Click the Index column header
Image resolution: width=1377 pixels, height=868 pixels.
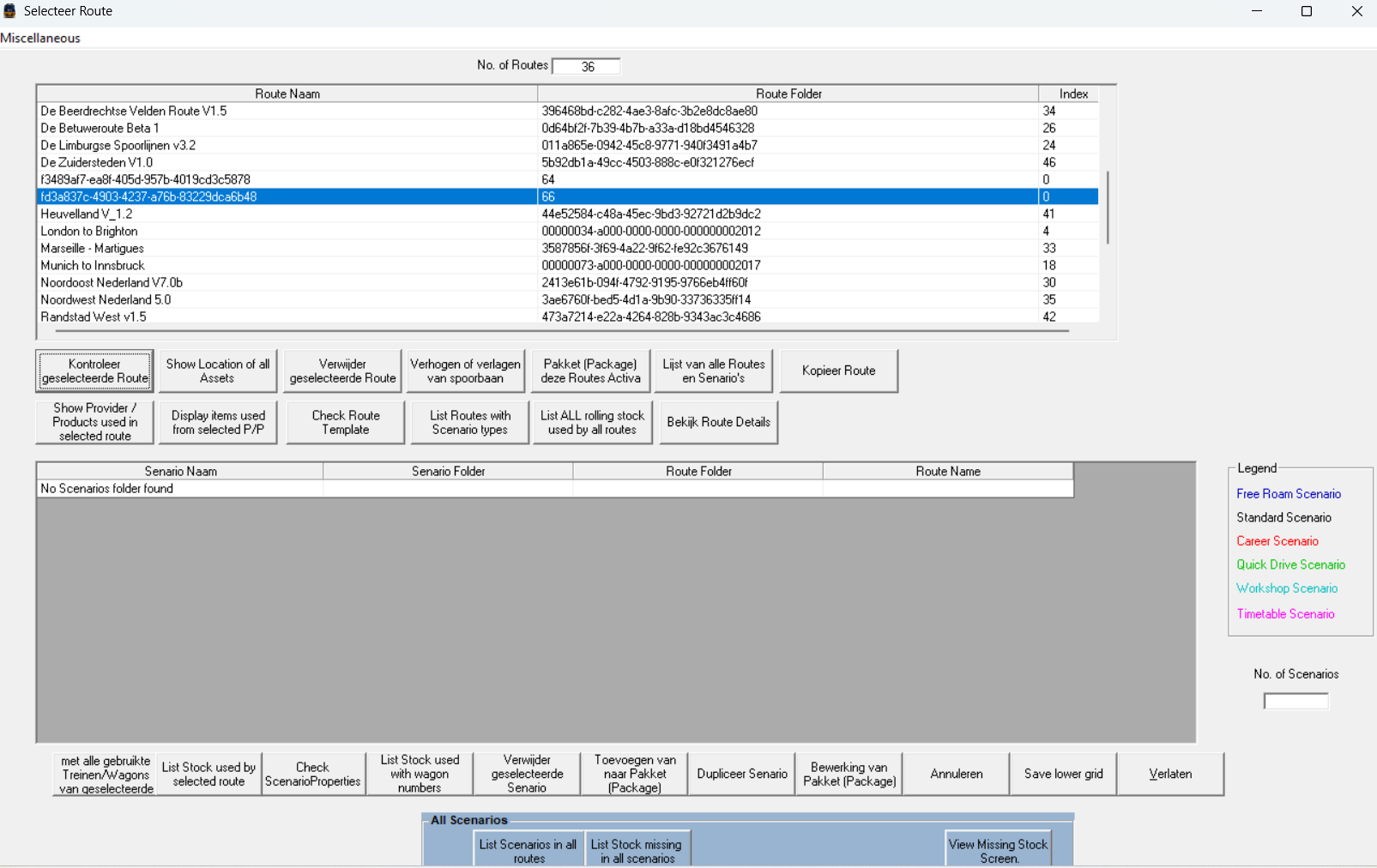click(1072, 93)
